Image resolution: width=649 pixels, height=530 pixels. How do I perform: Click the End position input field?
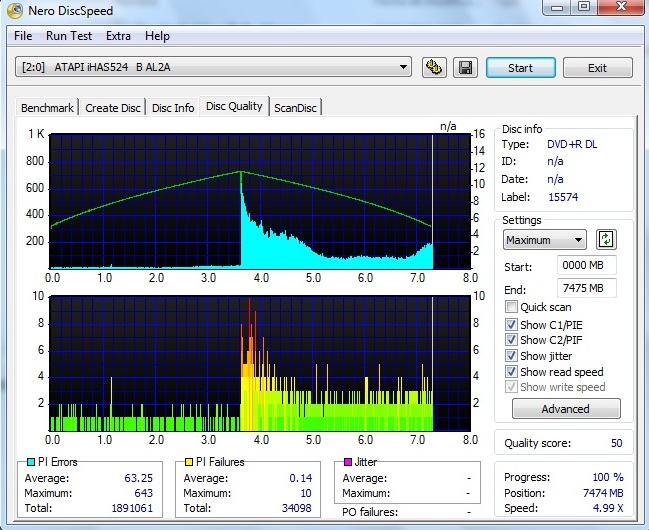pos(586,289)
